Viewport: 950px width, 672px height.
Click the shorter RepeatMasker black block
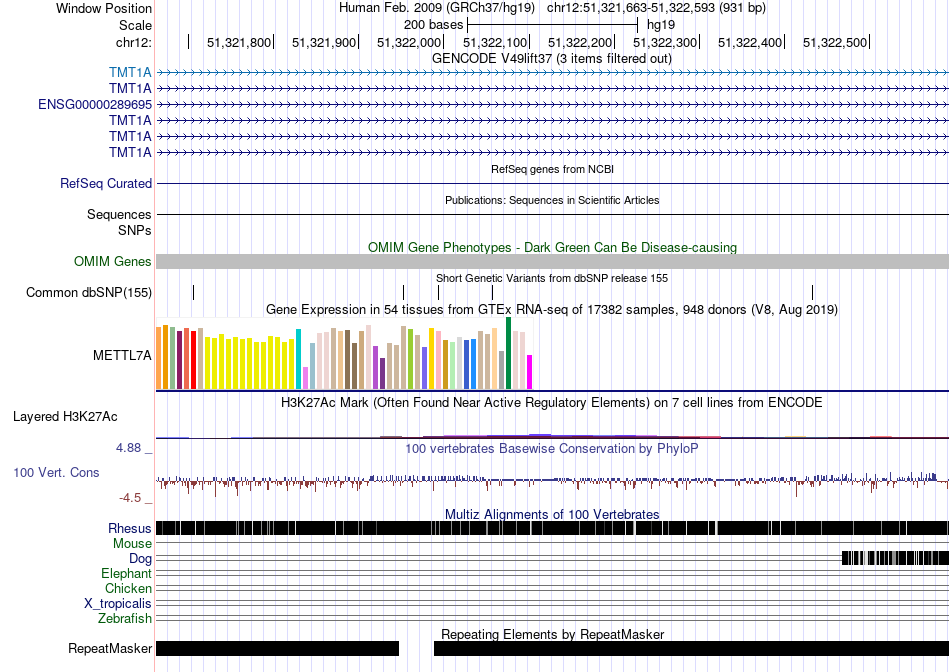click(277, 648)
